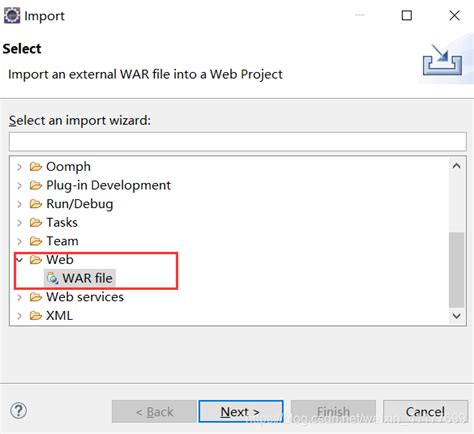Screen dimensions: 474x434
Task: Click the Tasks folder icon
Action: 36,222
